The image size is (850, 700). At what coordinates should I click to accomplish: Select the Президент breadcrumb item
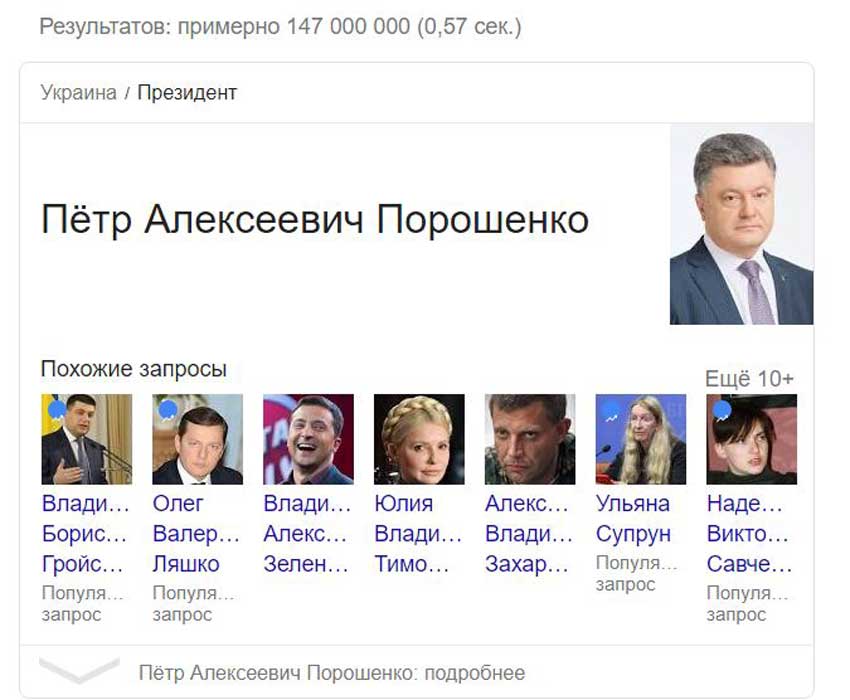click(187, 93)
